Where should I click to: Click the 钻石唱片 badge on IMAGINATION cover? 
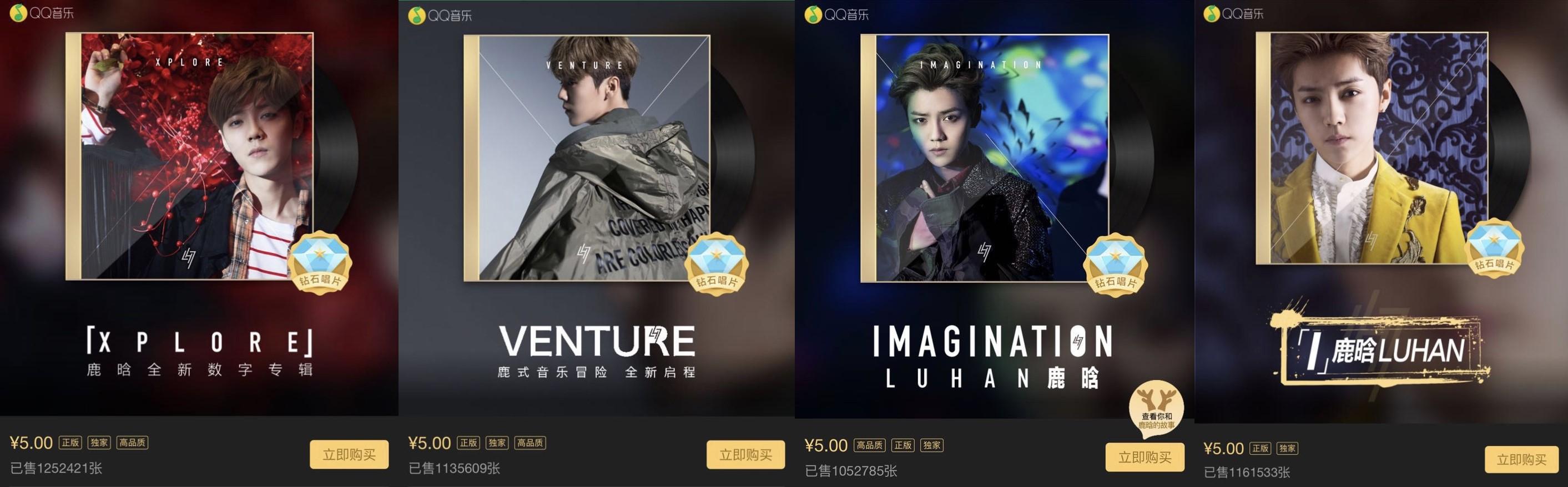point(1116,265)
